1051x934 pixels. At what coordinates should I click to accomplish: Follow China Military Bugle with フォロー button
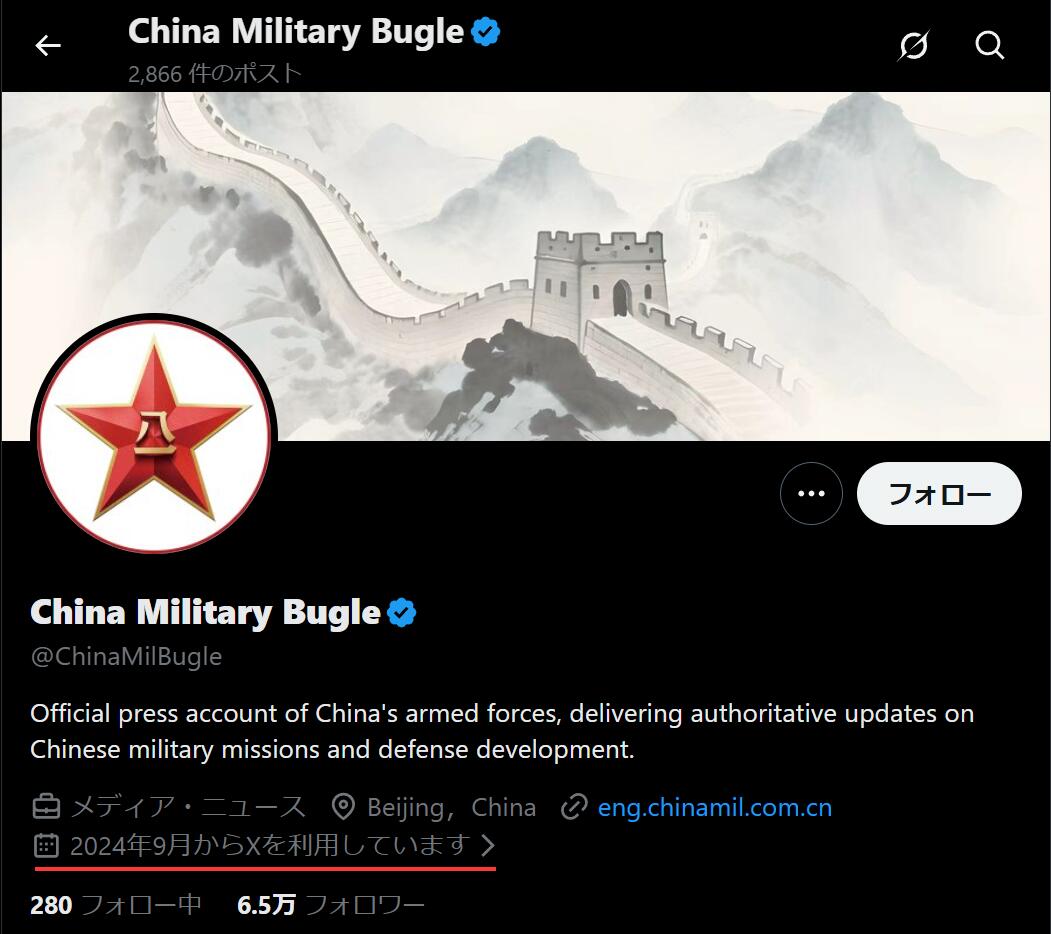[939, 493]
